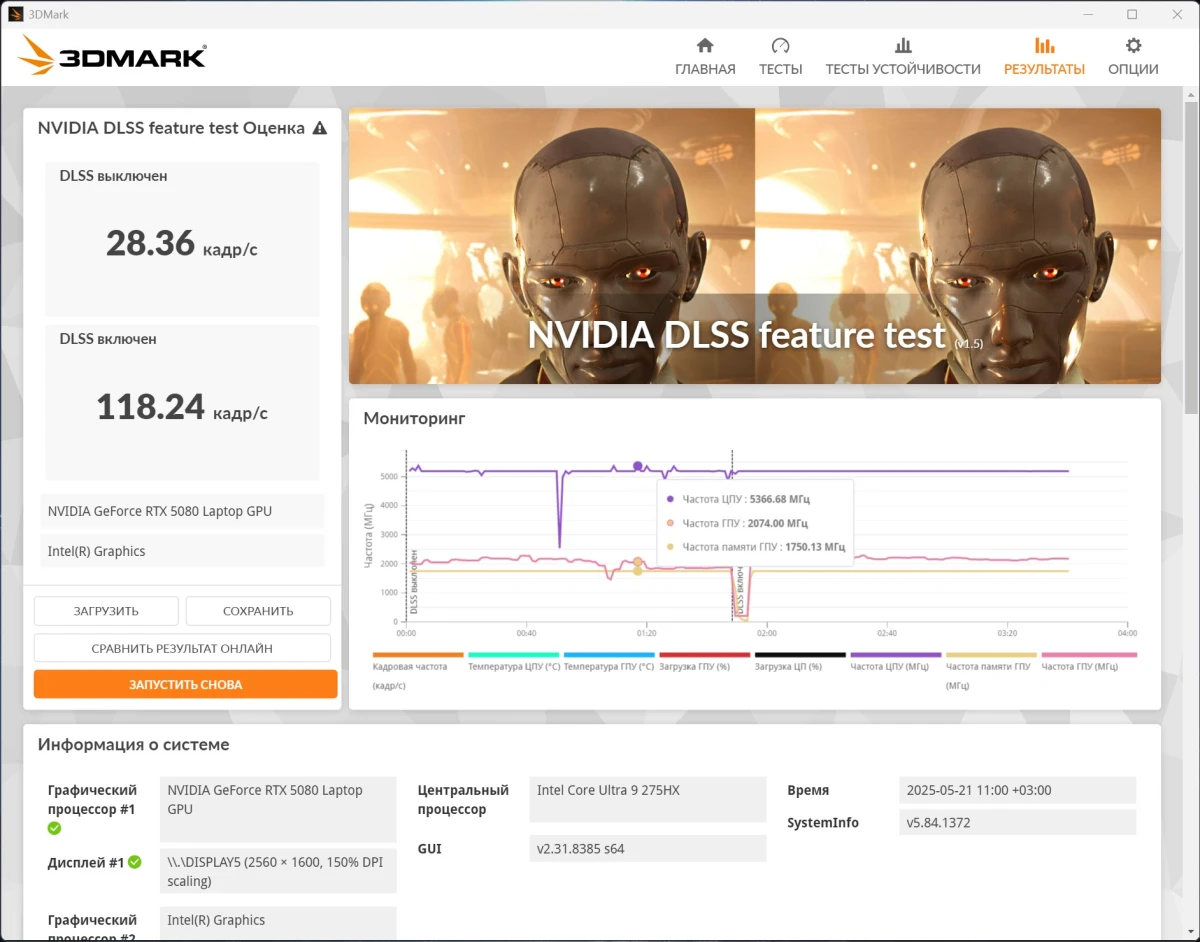
Task: Click the purple CPU frequency data point marker
Action: point(638,467)
